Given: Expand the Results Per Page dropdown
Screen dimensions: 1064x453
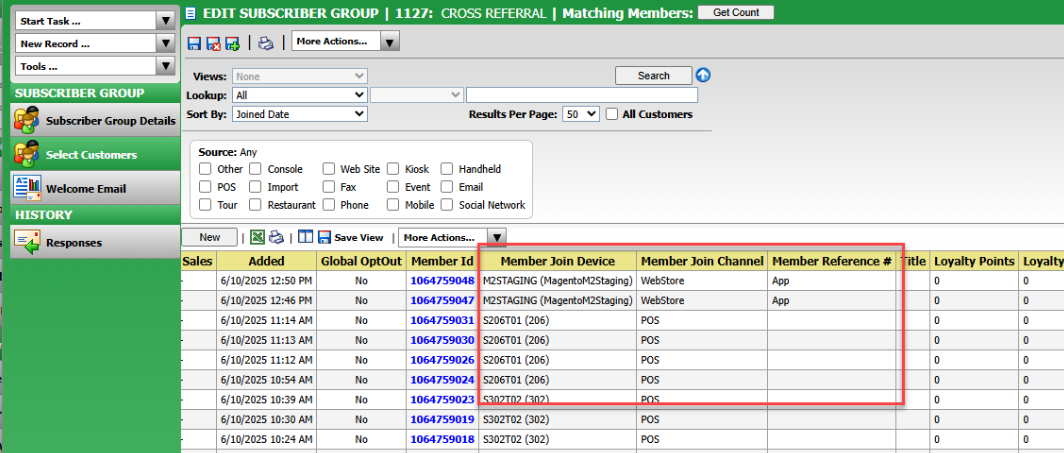Looking at the screenshot, I should tap(580, 114).
